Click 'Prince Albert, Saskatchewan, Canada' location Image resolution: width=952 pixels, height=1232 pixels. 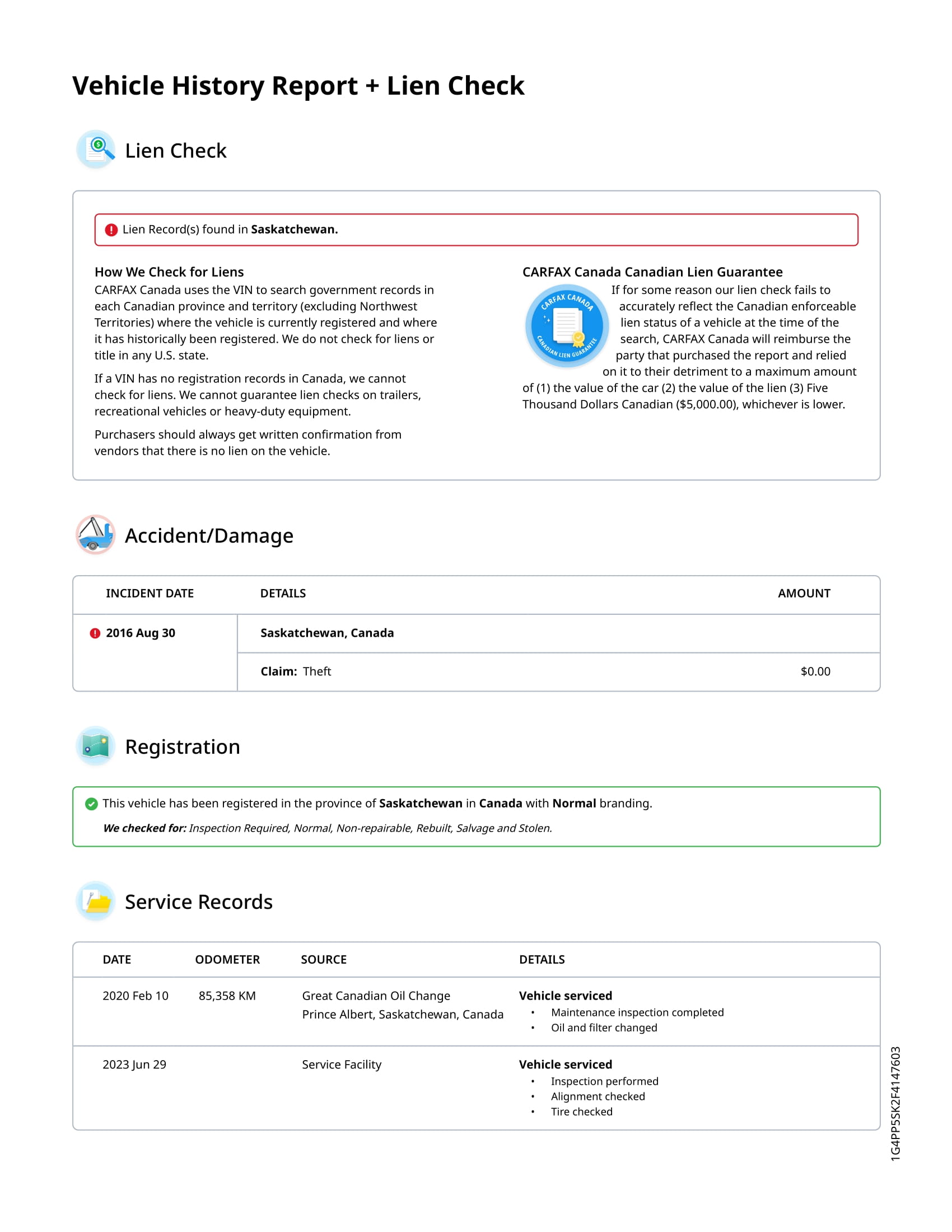(403, 1014)
